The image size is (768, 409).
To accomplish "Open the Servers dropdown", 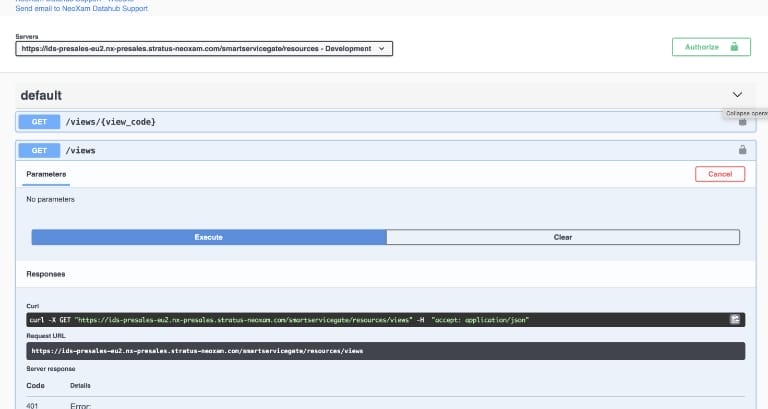I will (x=204, y=48).
